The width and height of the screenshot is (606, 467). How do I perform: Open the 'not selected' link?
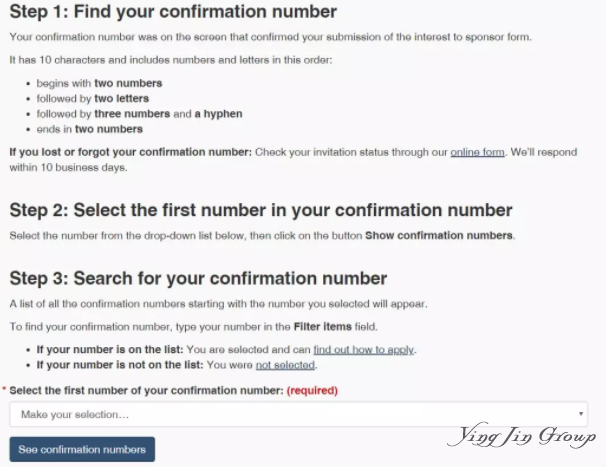(285, 365)
